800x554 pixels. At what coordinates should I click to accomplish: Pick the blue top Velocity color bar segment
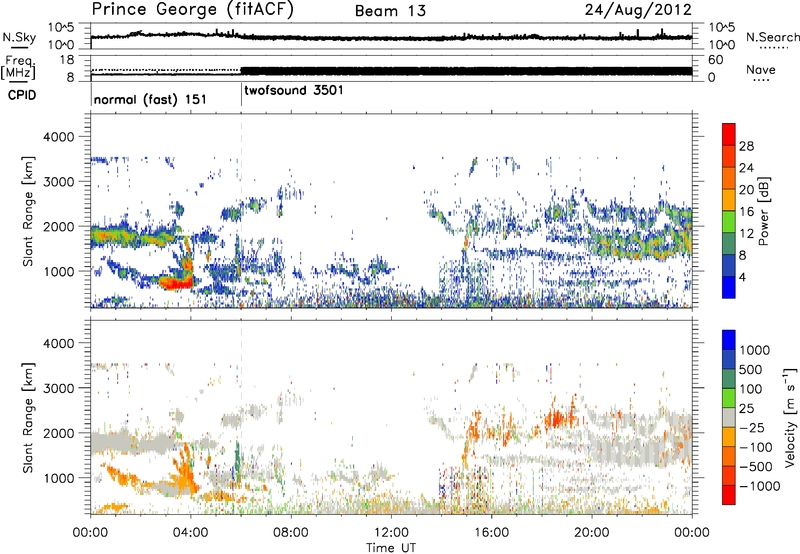point(729,340)
